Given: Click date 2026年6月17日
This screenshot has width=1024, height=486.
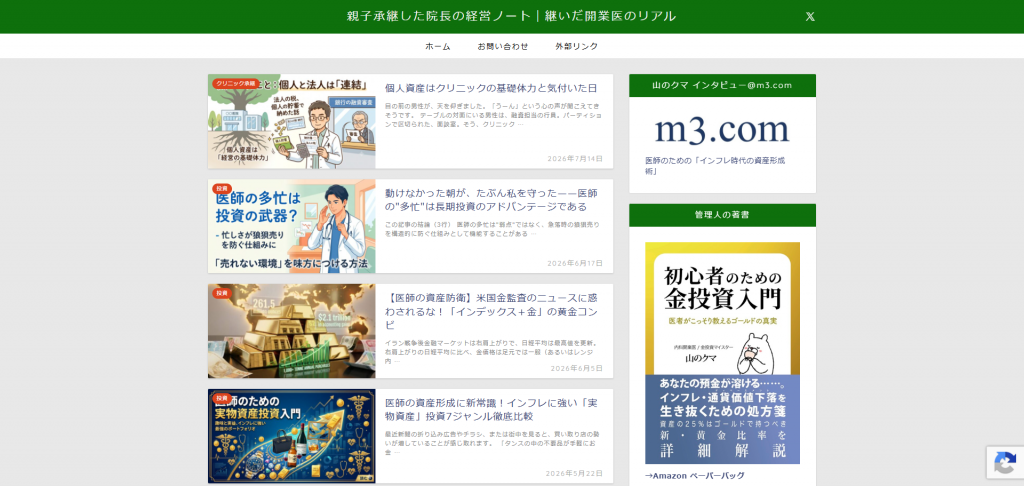Looking at the screenshot, I should click(575, 263).
